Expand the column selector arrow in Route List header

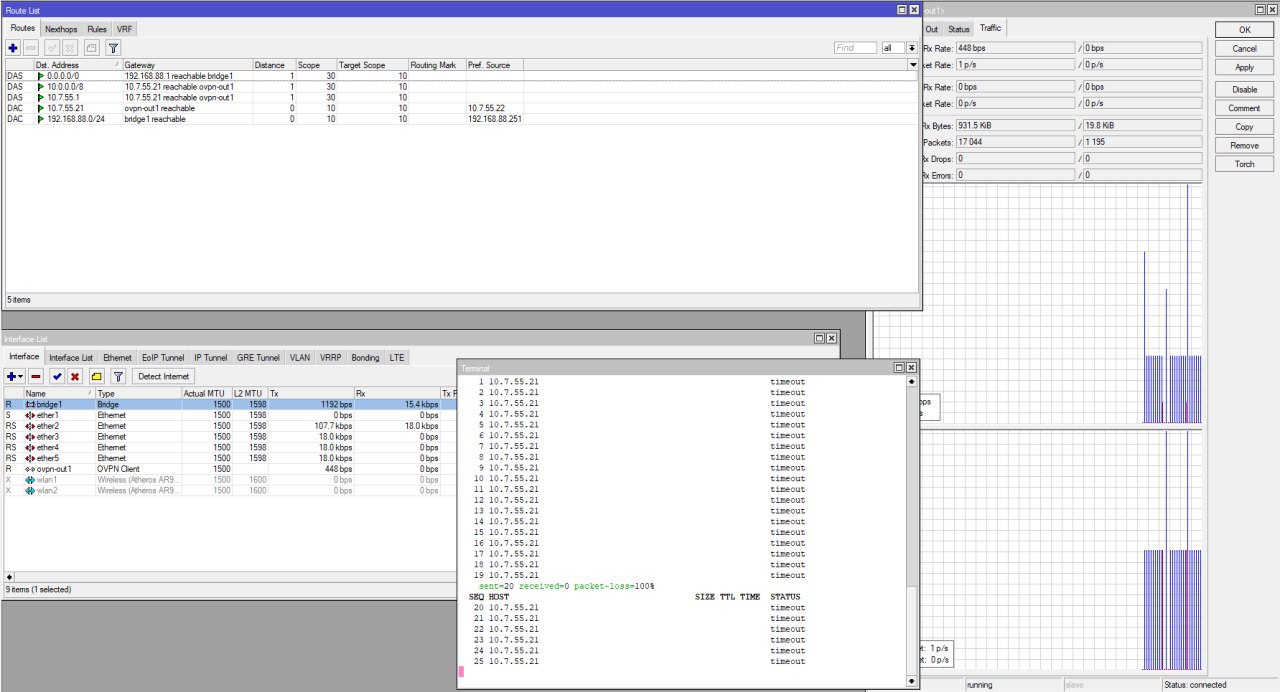click(913, 65)
